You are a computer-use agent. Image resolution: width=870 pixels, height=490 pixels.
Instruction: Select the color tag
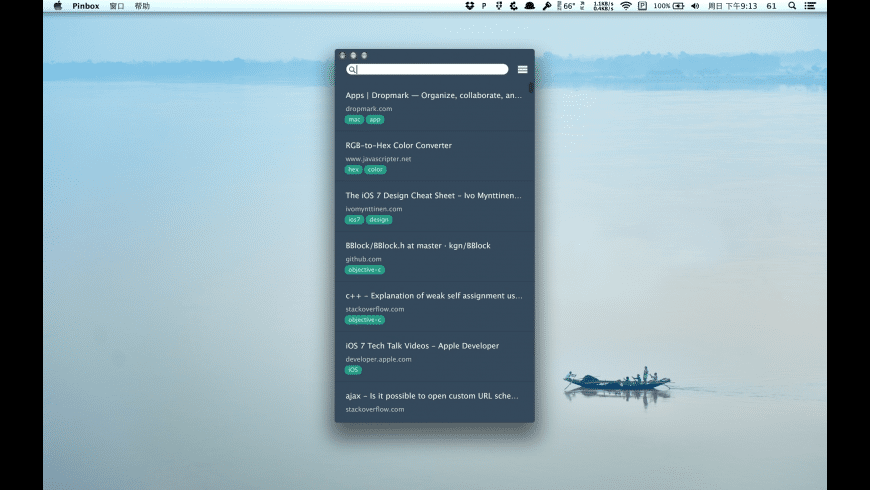[375, 169]
